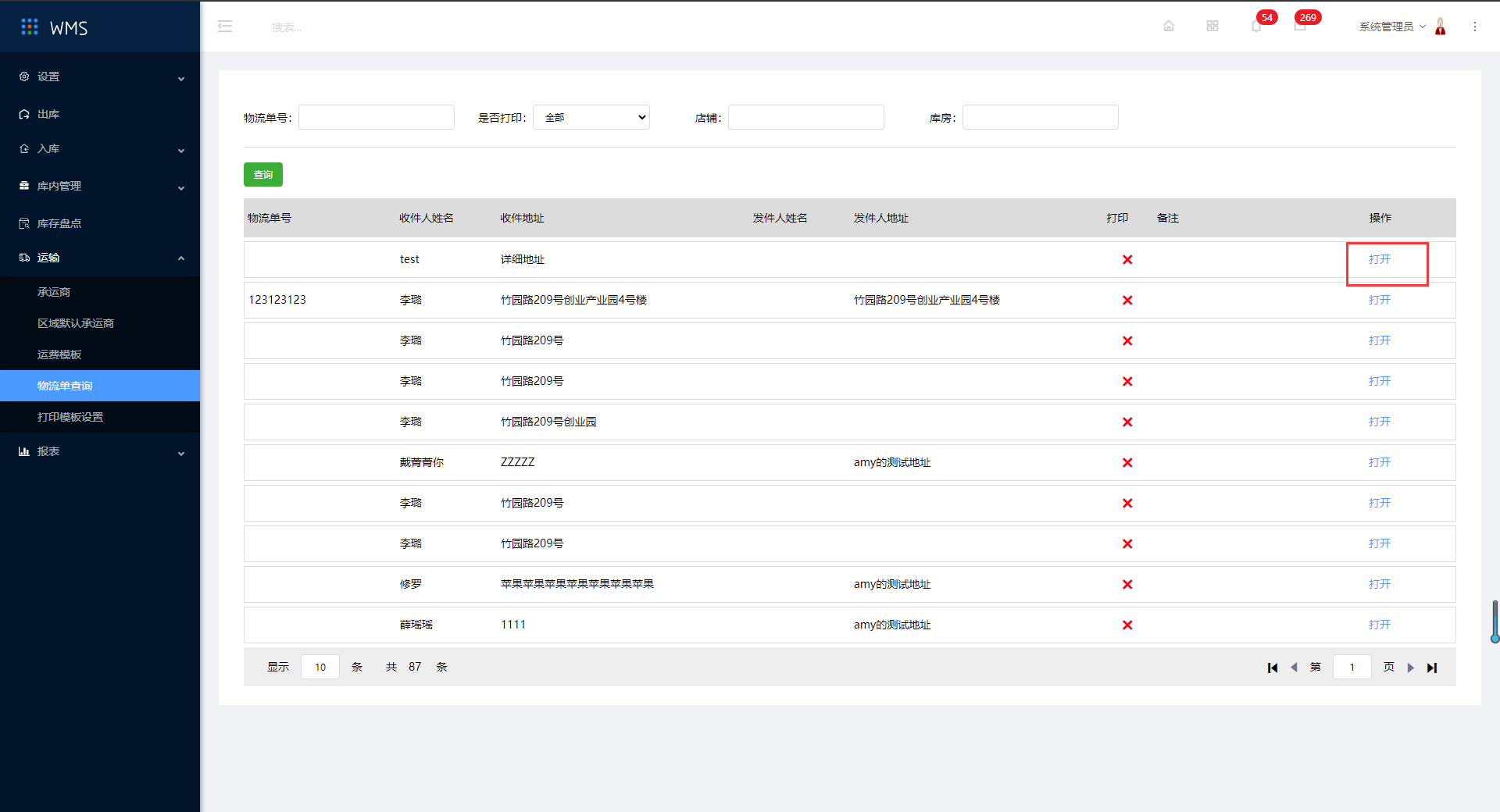Screen dimensions: 1500x812
Task: Collapse the 运输 sidebar menu
Action: [100, 258]
